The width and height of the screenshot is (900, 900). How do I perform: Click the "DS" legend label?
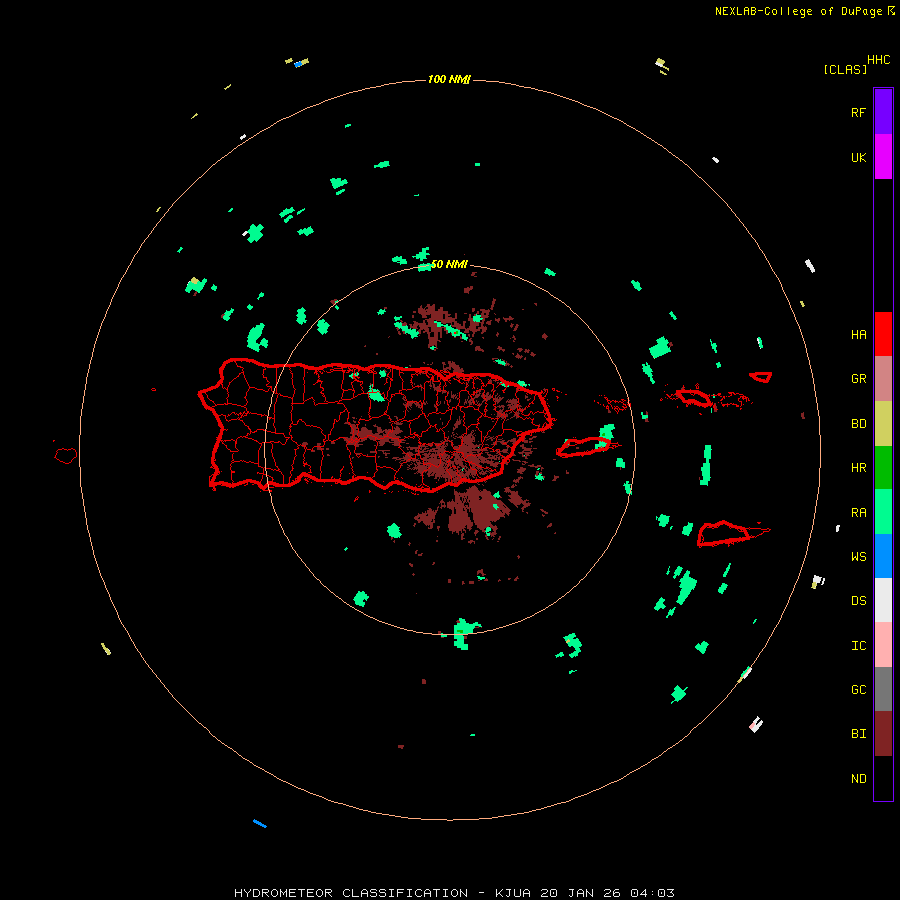(x=858, y=601)
